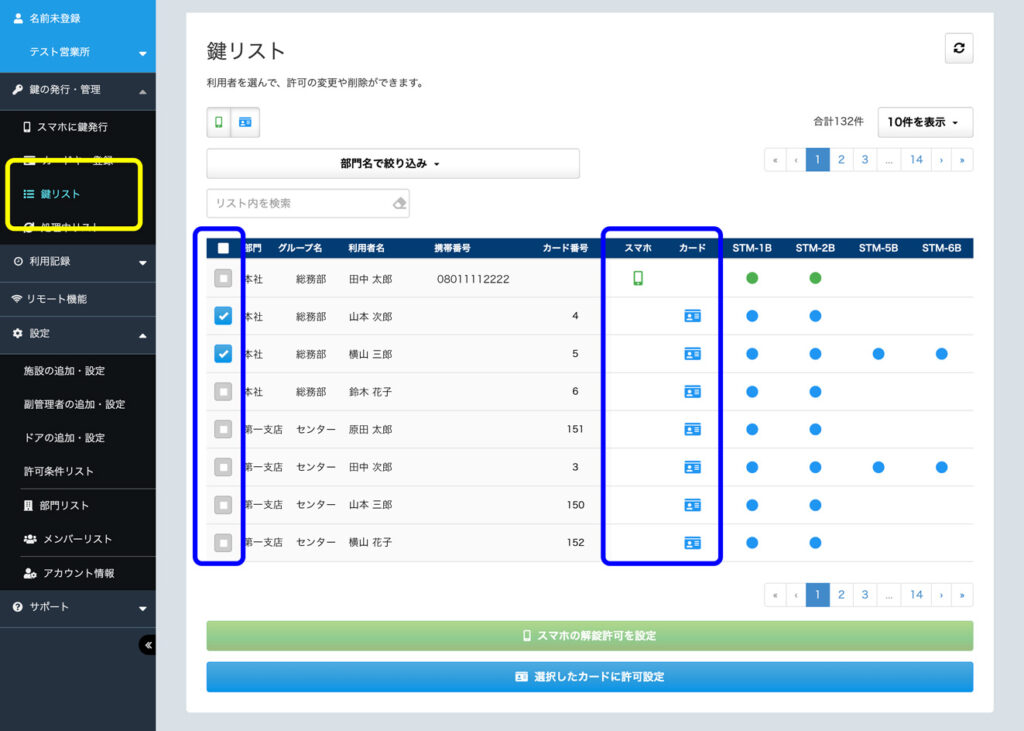The height and width of the screenshot is (731, 1024).
Task: Click the card icon for 山本 次郎
Action: pyautogui.click(x=692, y=316)
